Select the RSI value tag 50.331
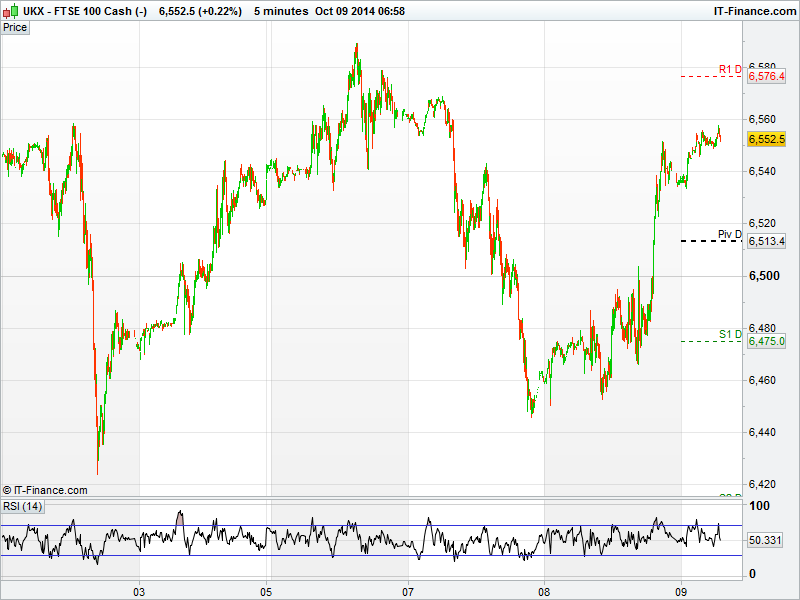This screenshot has width=800, height=600. pos(766,540)
